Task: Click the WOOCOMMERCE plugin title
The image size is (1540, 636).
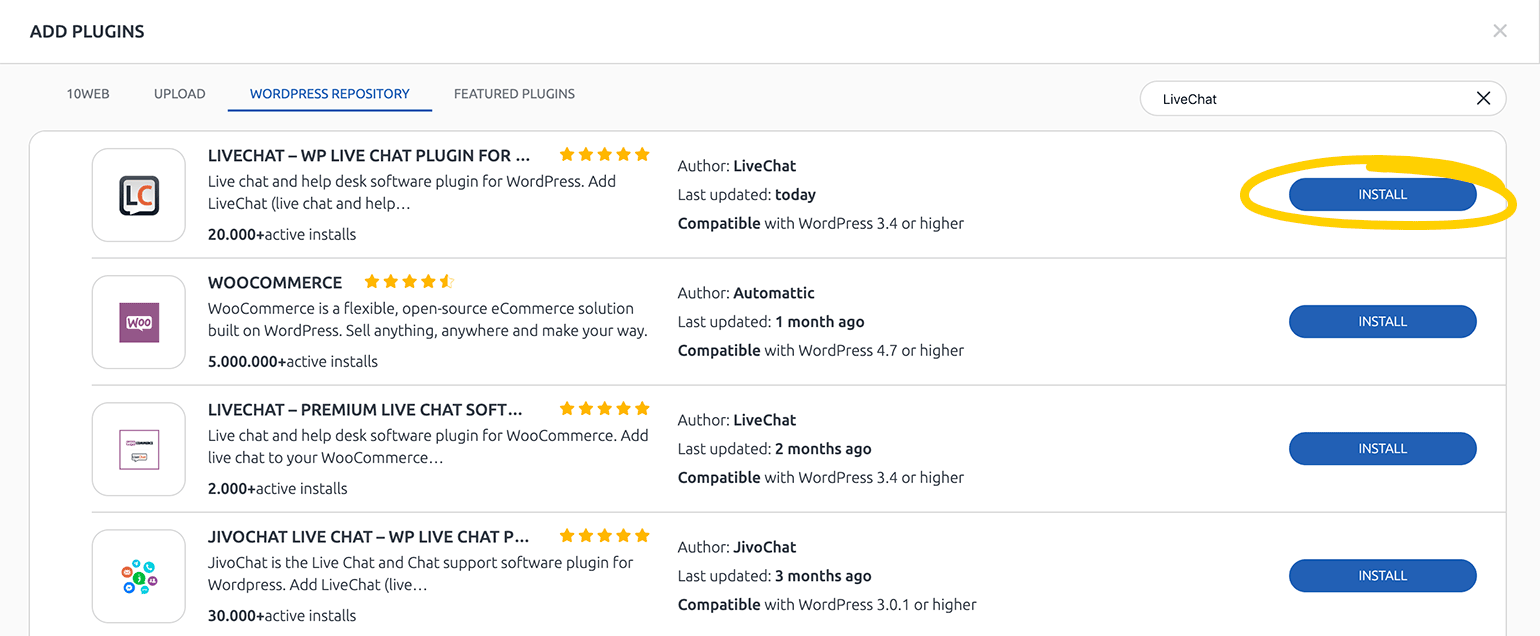Action: click(x=274, y=282)
